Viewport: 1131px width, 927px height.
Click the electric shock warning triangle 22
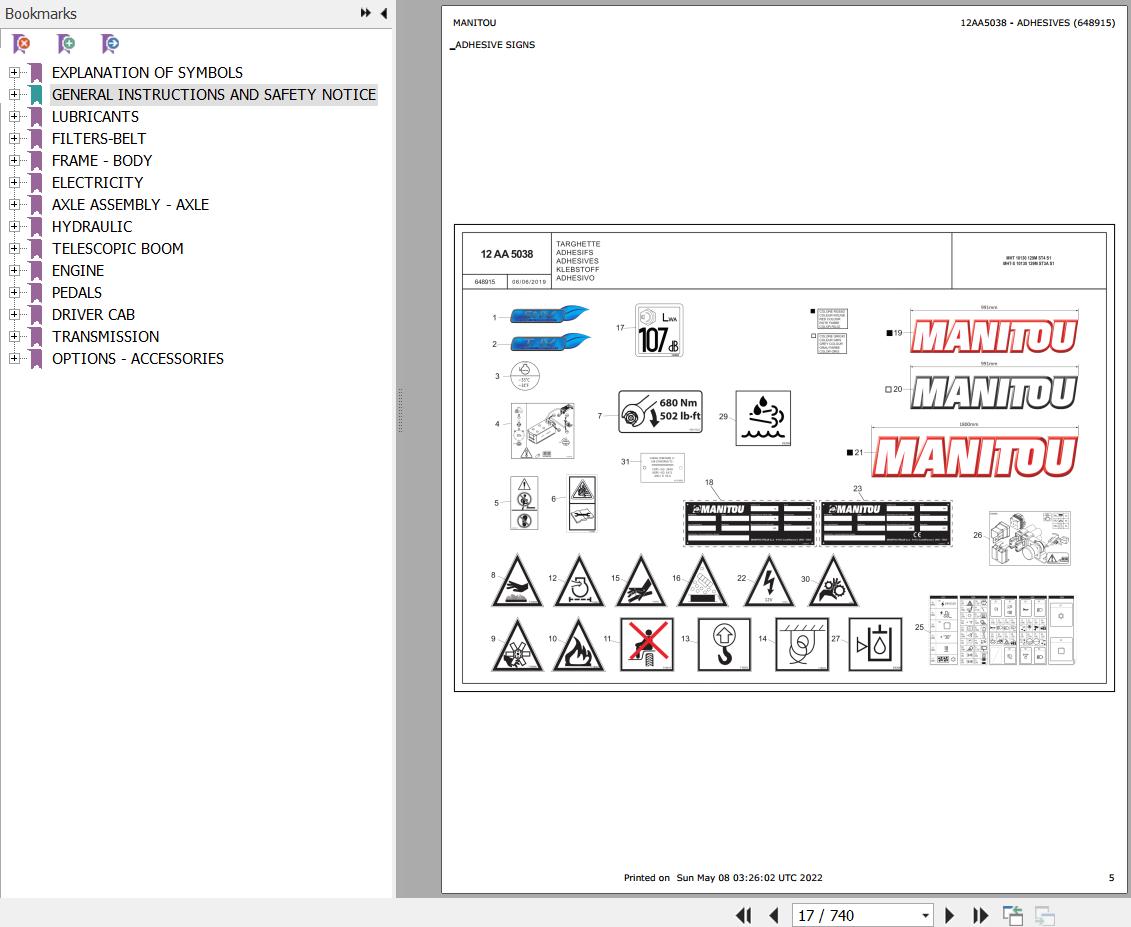coord(769,581)
